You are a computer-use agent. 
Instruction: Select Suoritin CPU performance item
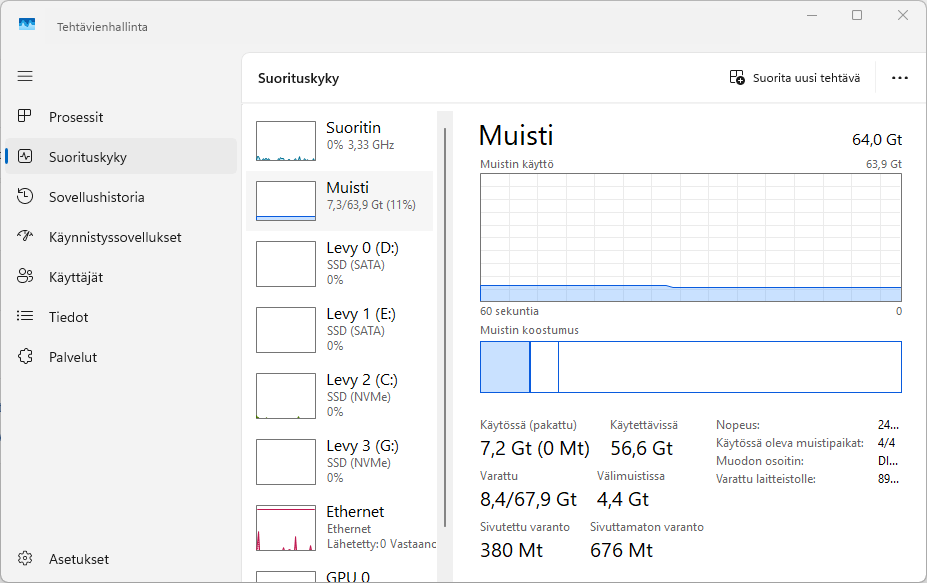(339, 137)
